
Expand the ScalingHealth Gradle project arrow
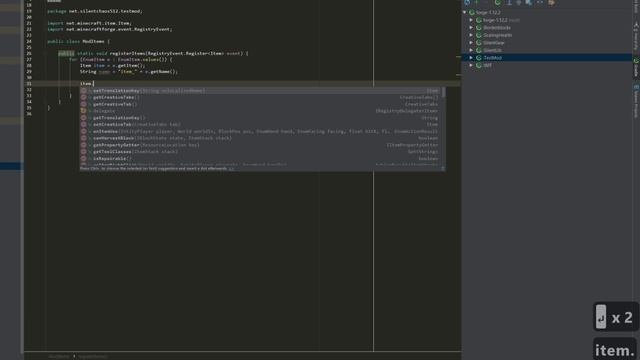pyautogui.click(x=471, y=35)
